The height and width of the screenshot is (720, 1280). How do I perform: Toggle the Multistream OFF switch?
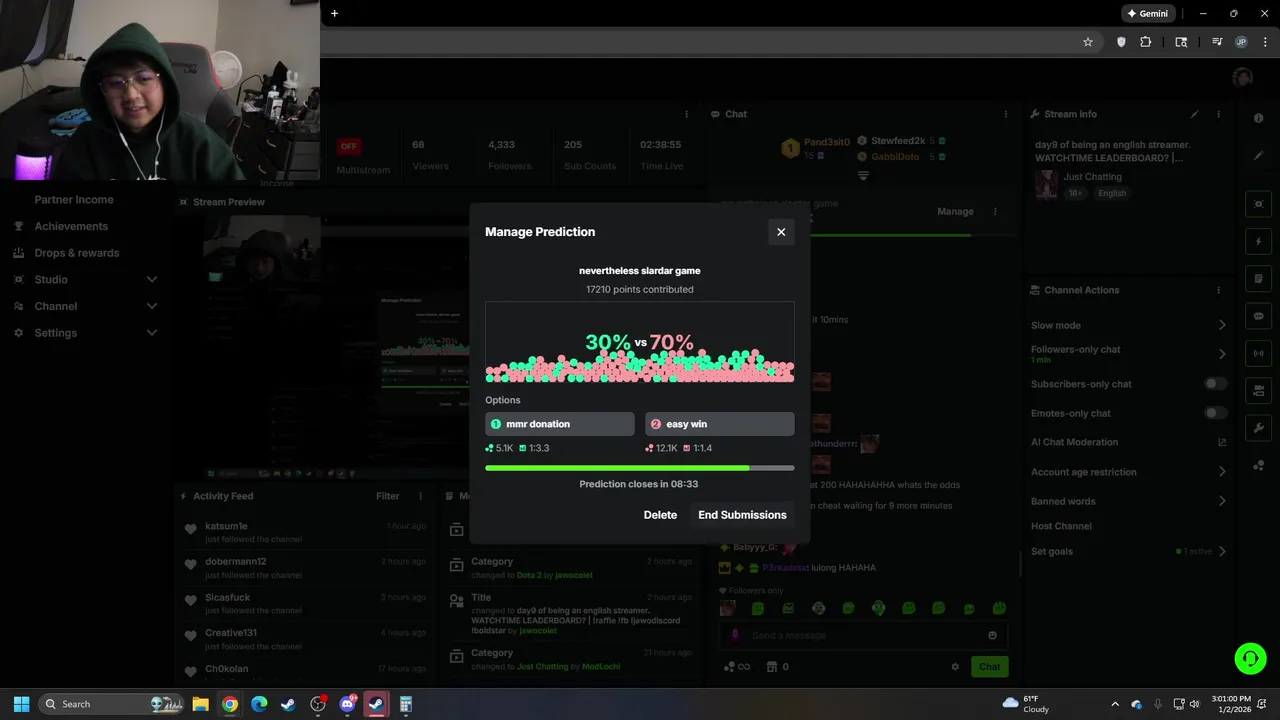coord(348,146)
